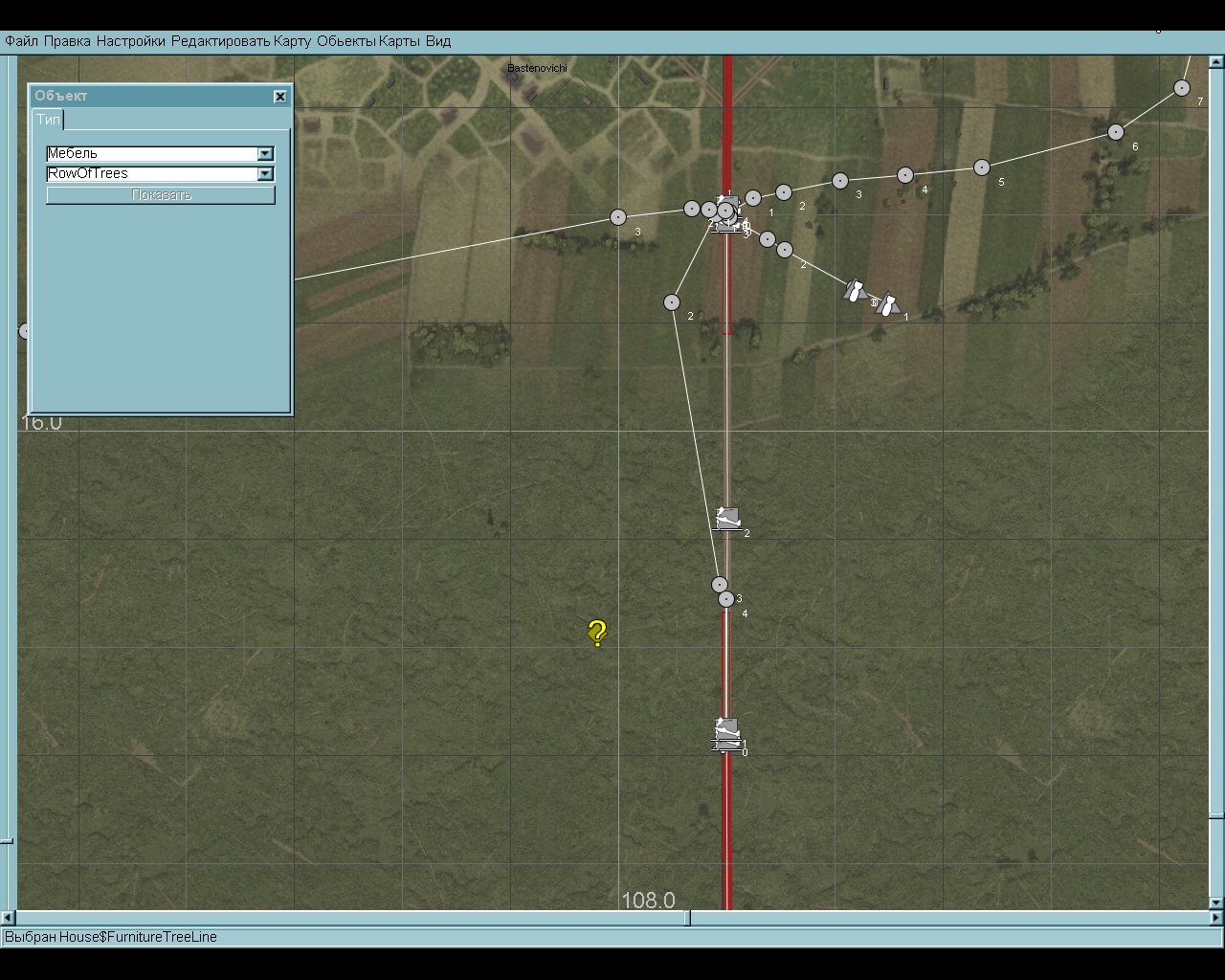1225x980 pixels.
Task: Select waypoint 7 on the northeast route
Action: tap(1182, 88)
